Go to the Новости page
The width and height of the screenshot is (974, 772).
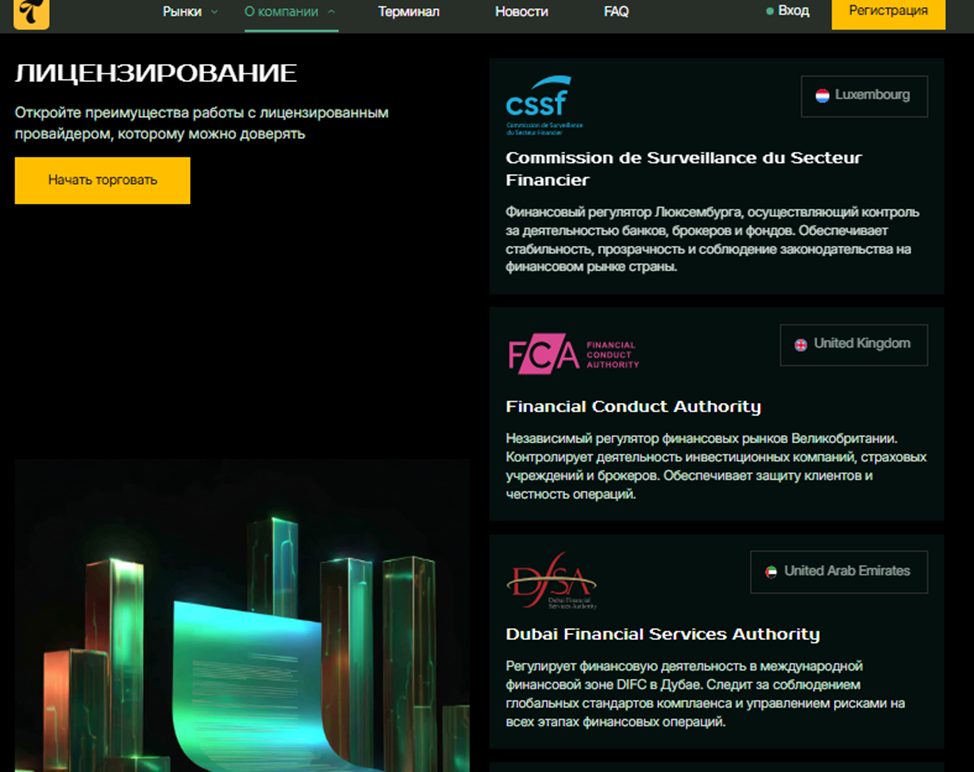[x=521, y=12]
